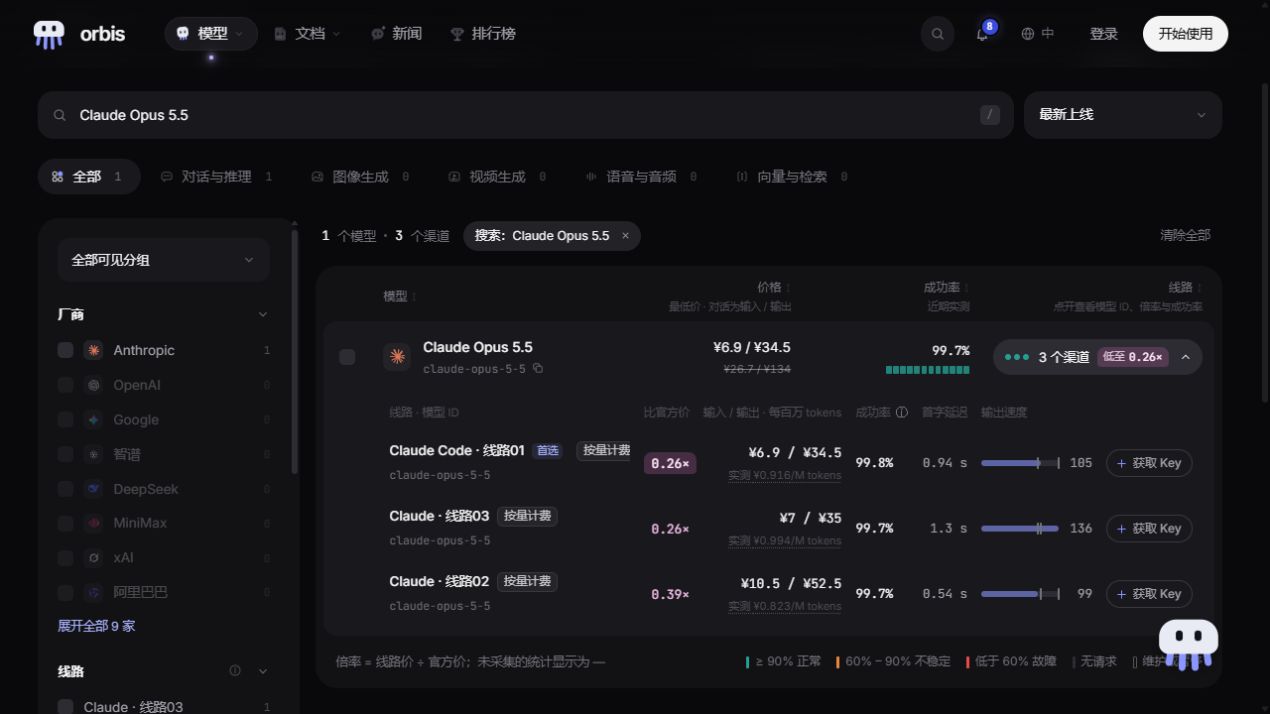Open the 模型 nav dropdown
1270x714 pixels.
tap(210, 34)
